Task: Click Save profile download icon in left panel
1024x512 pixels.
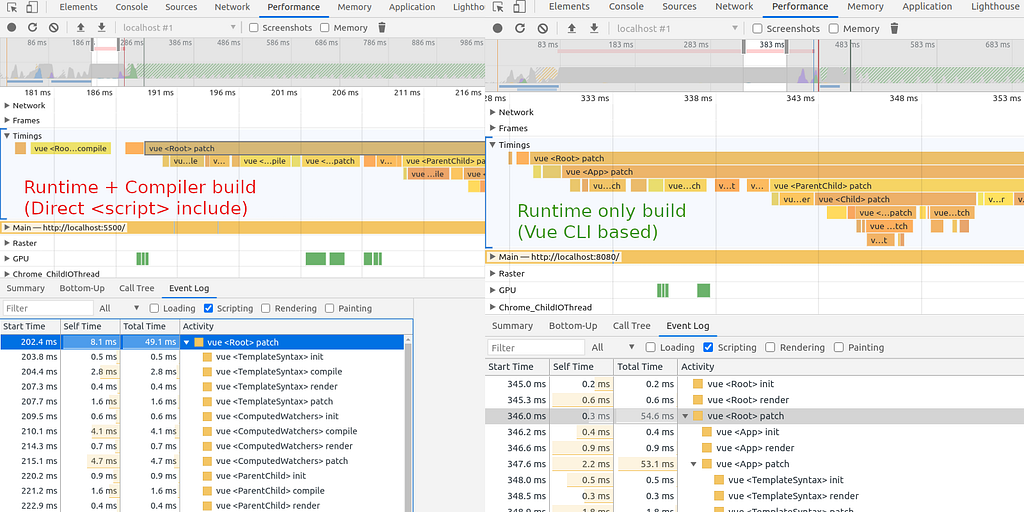Action: (102, 27)
